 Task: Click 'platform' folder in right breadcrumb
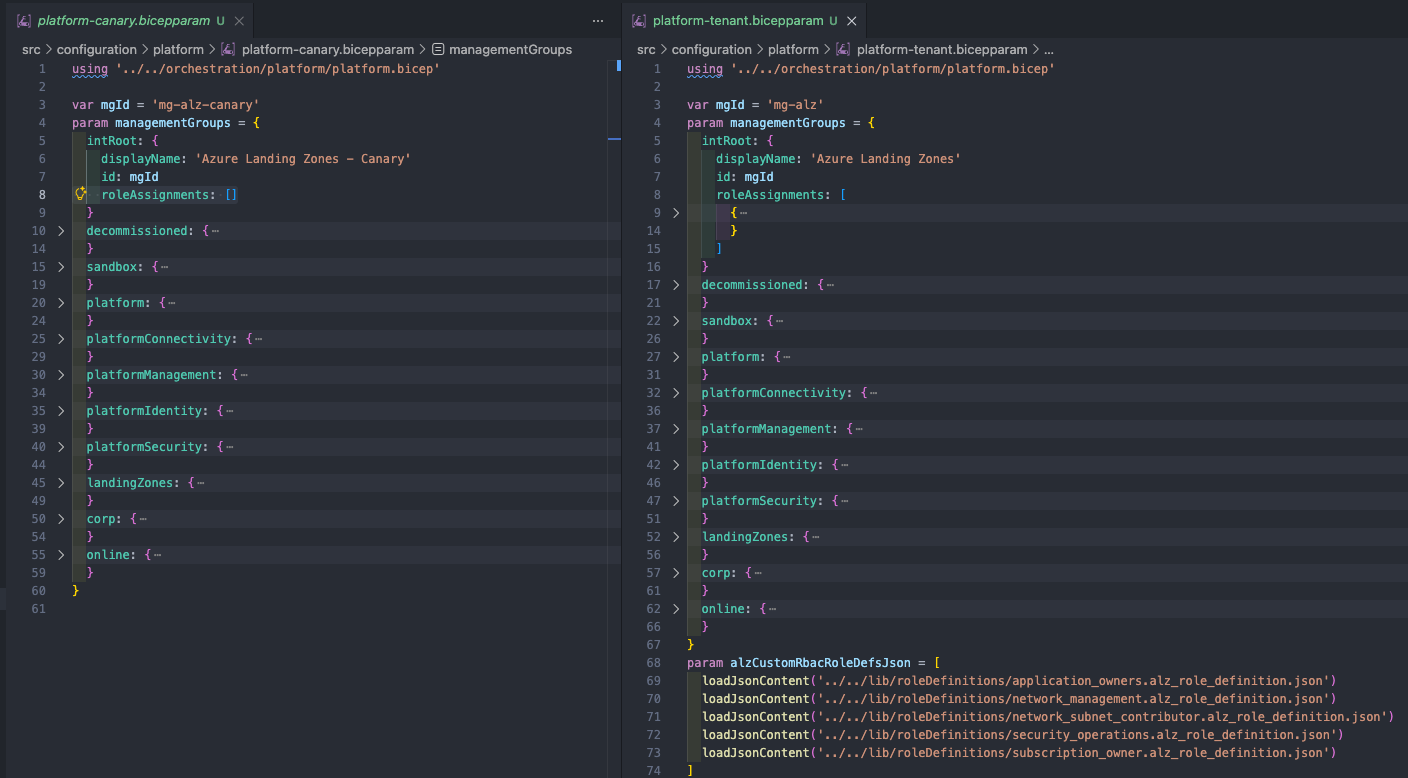[x=793, y=49]
